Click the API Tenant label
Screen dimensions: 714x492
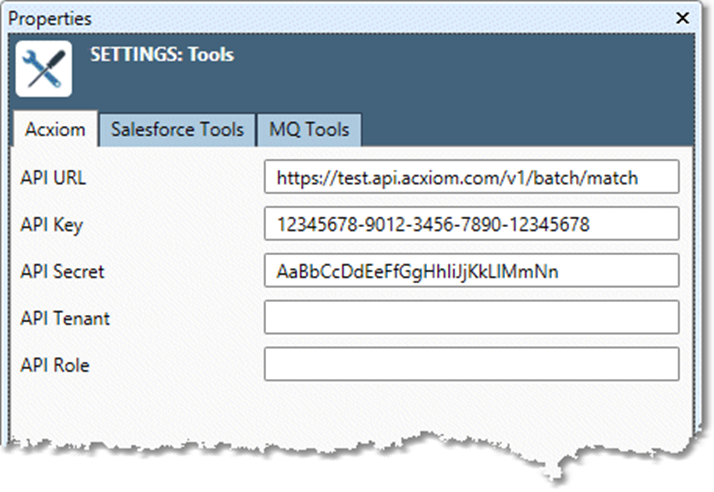tap(65, 319)
